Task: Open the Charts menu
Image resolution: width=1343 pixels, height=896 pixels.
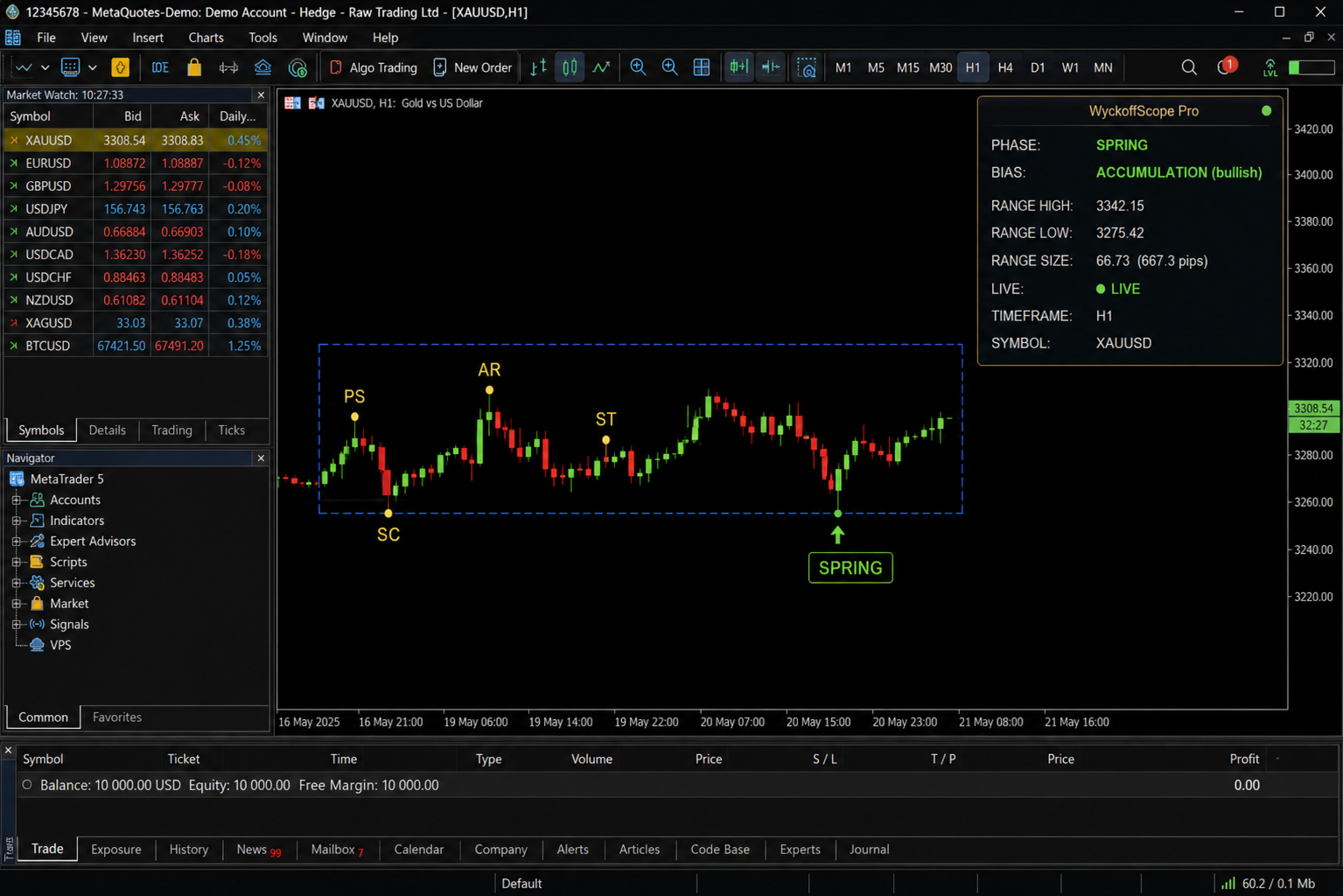Action: coord(206,38)
